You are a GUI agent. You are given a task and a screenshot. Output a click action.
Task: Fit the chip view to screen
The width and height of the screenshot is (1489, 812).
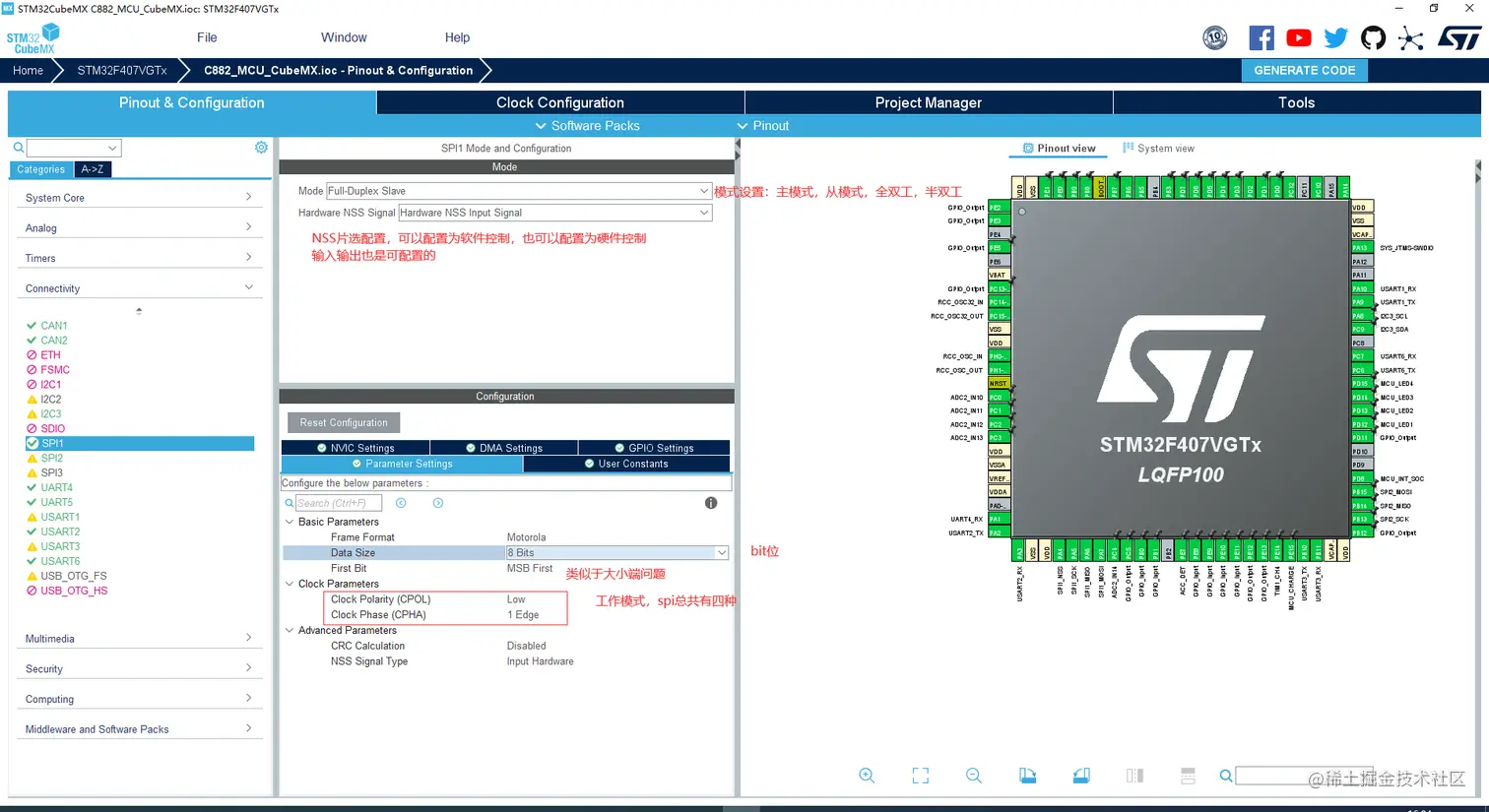tap(920, 776)
